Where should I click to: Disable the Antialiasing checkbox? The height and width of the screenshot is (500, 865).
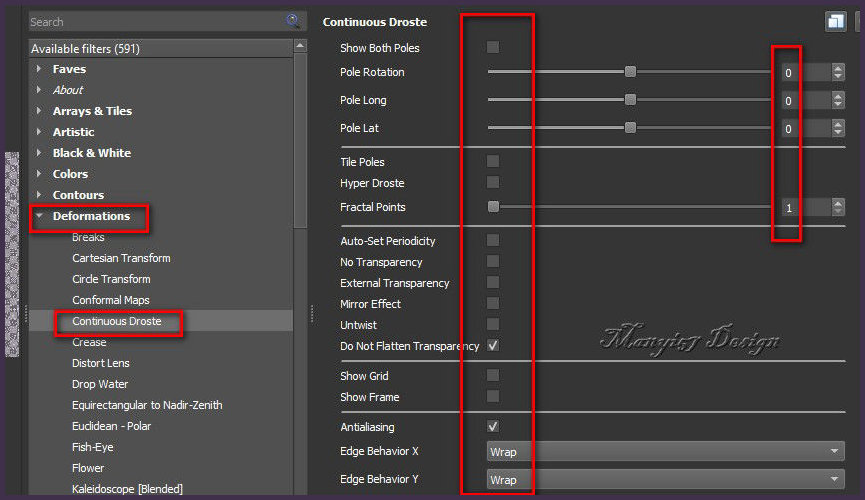(x=493, y=426)
